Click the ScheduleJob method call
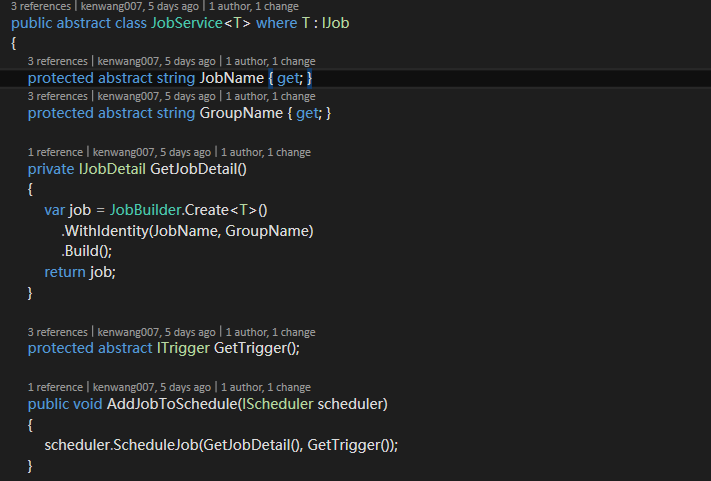The image size is (711, 481). click(x=156, y=445)
